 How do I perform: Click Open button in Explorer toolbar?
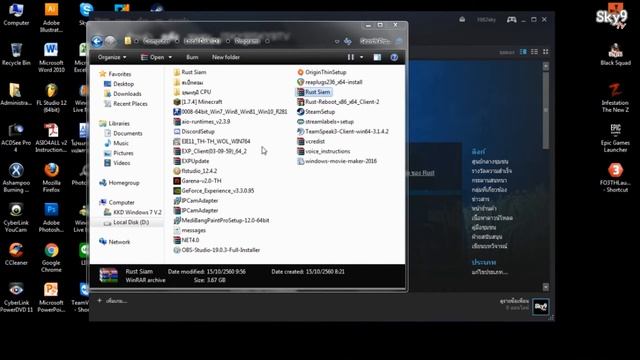pyautogui.click(x=153, y=57)
